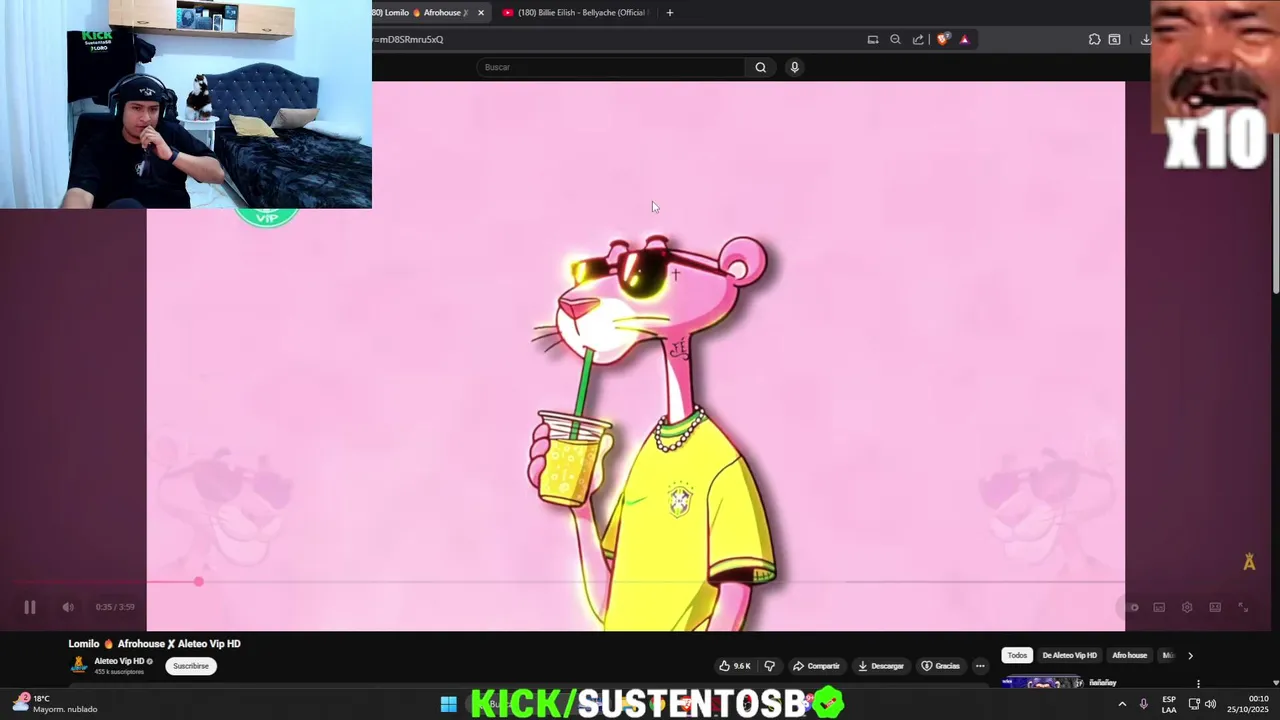Open the system volume tray icon
The width and height of the screenshot is (1280, 720).
point(1211,704)
